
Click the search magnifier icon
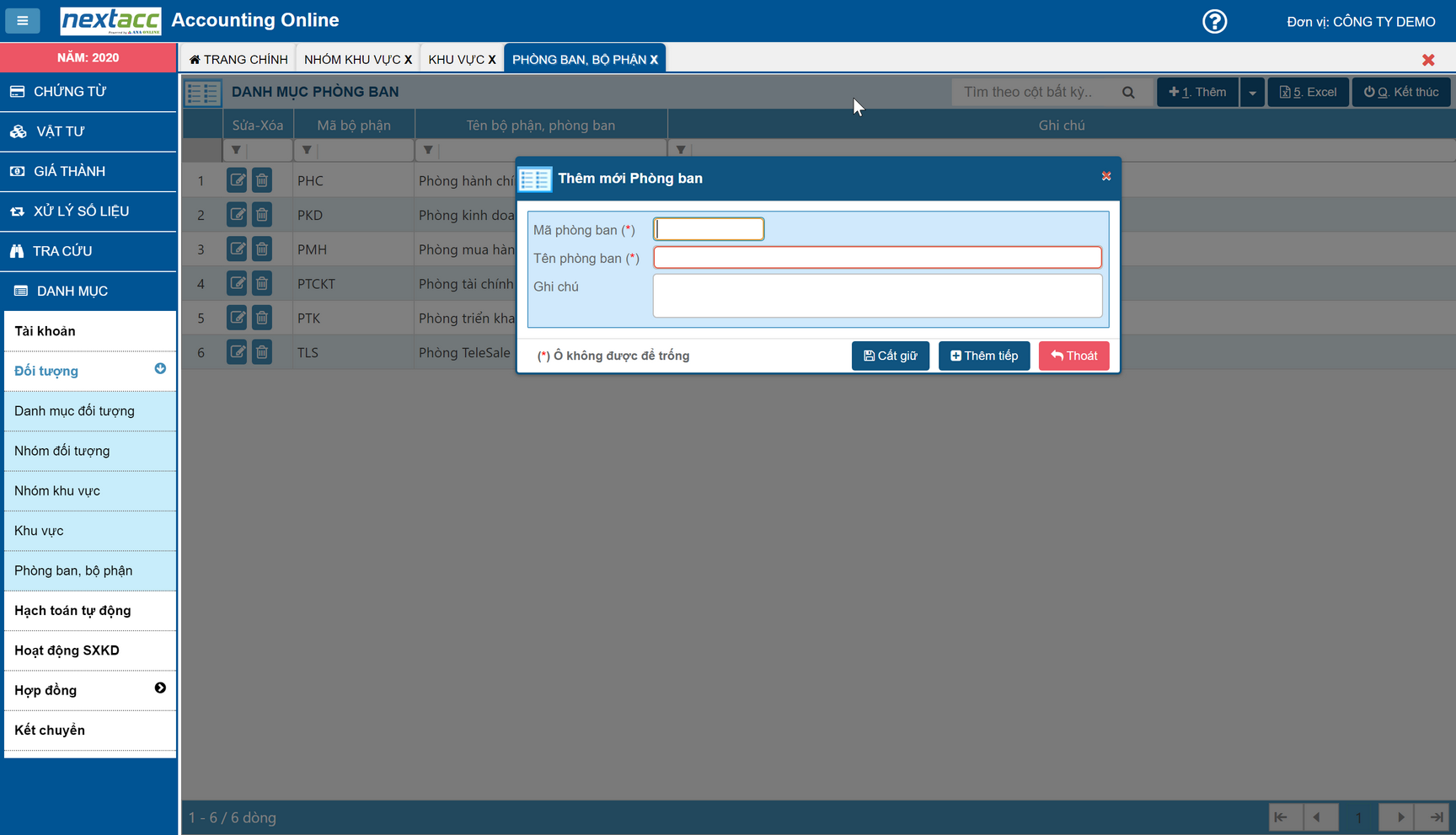[1128, 92]
